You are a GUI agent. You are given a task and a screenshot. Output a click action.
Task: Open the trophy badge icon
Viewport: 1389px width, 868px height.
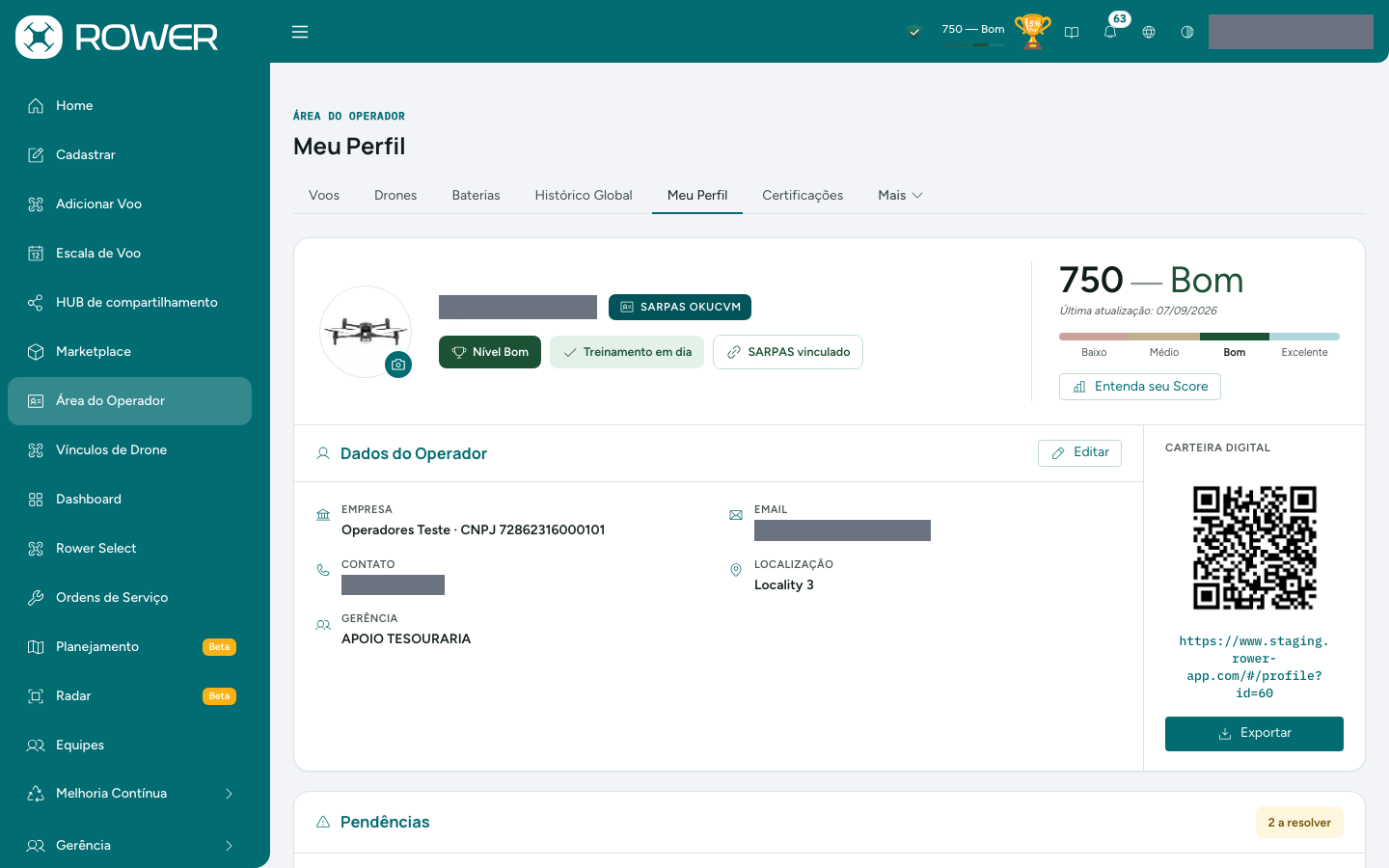(1032, 32)
